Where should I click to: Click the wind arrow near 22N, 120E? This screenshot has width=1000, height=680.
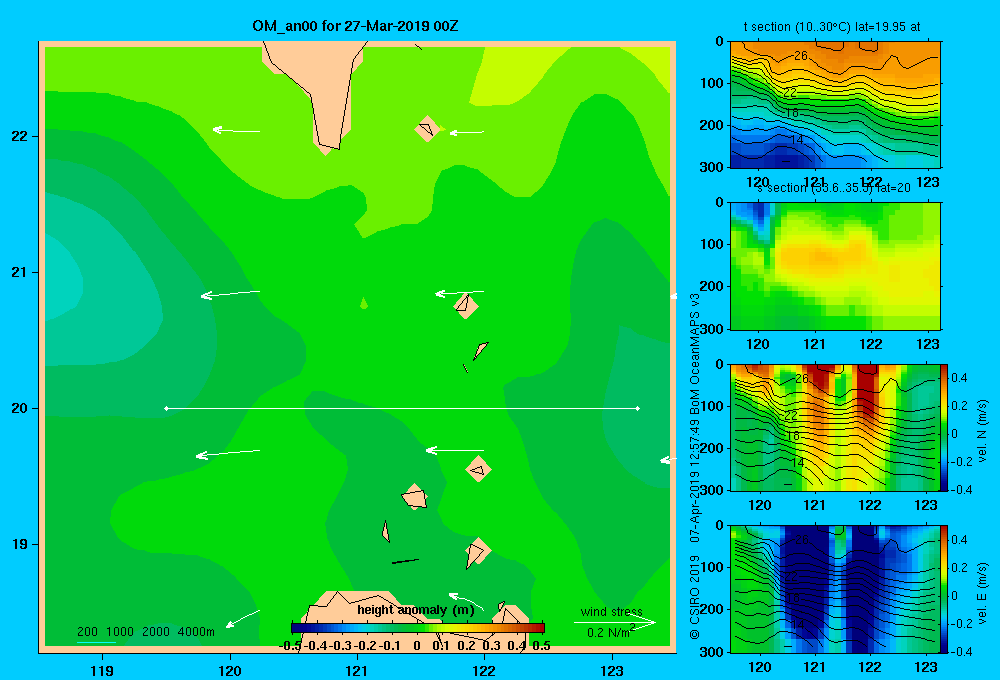point(236,130)
